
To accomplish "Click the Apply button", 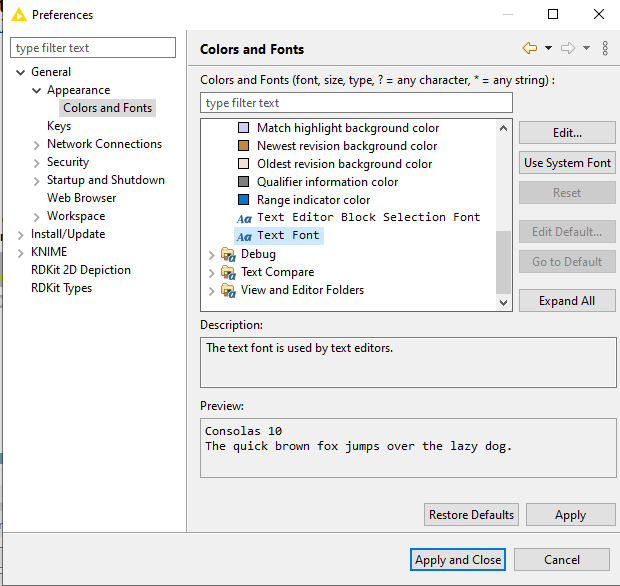I will point(571,515).
